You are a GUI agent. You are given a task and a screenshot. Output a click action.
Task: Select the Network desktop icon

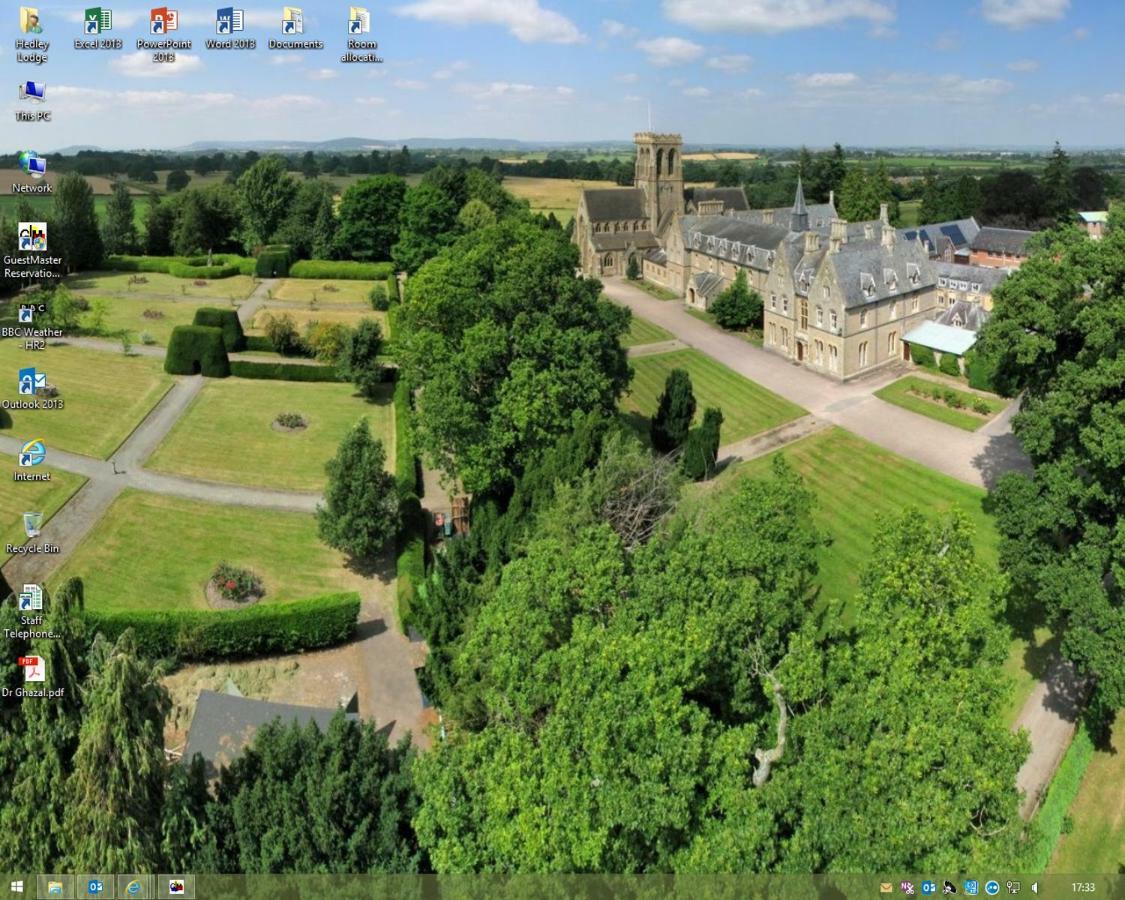coord(32,172)
